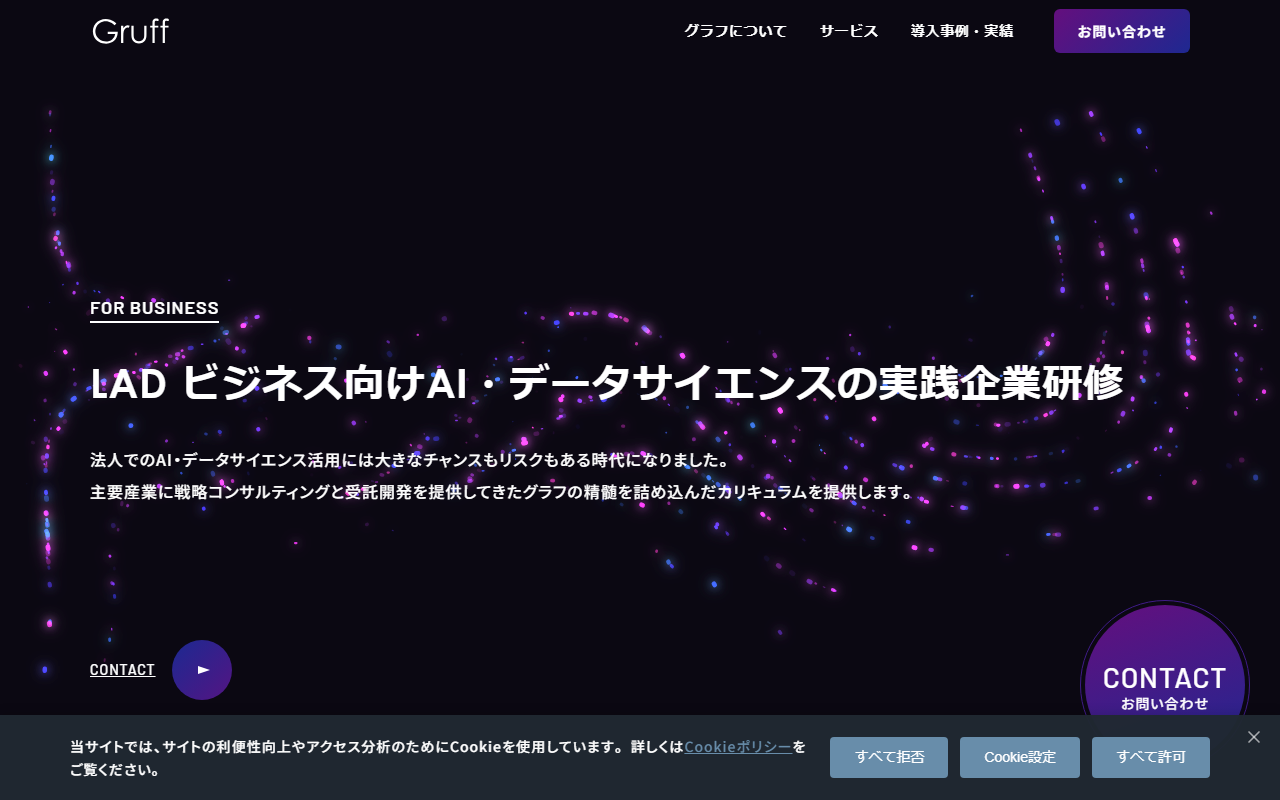Viewport: 1280px width, 800px height.
Task: Click the お問い合わせ text under floating CONTACT
Action: pos(1164,704)
